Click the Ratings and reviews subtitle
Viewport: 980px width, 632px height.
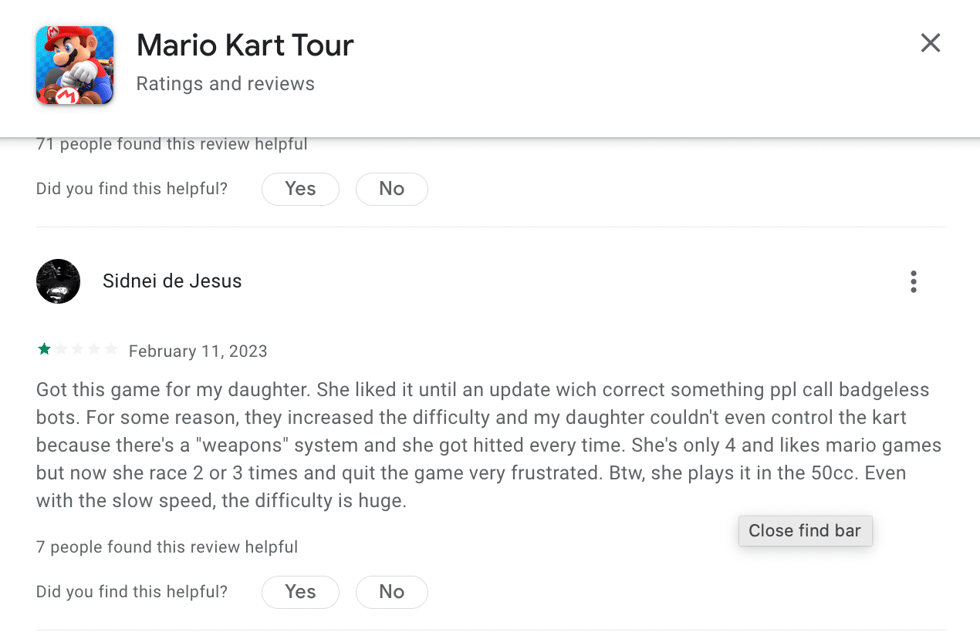[x=226, y=84]
